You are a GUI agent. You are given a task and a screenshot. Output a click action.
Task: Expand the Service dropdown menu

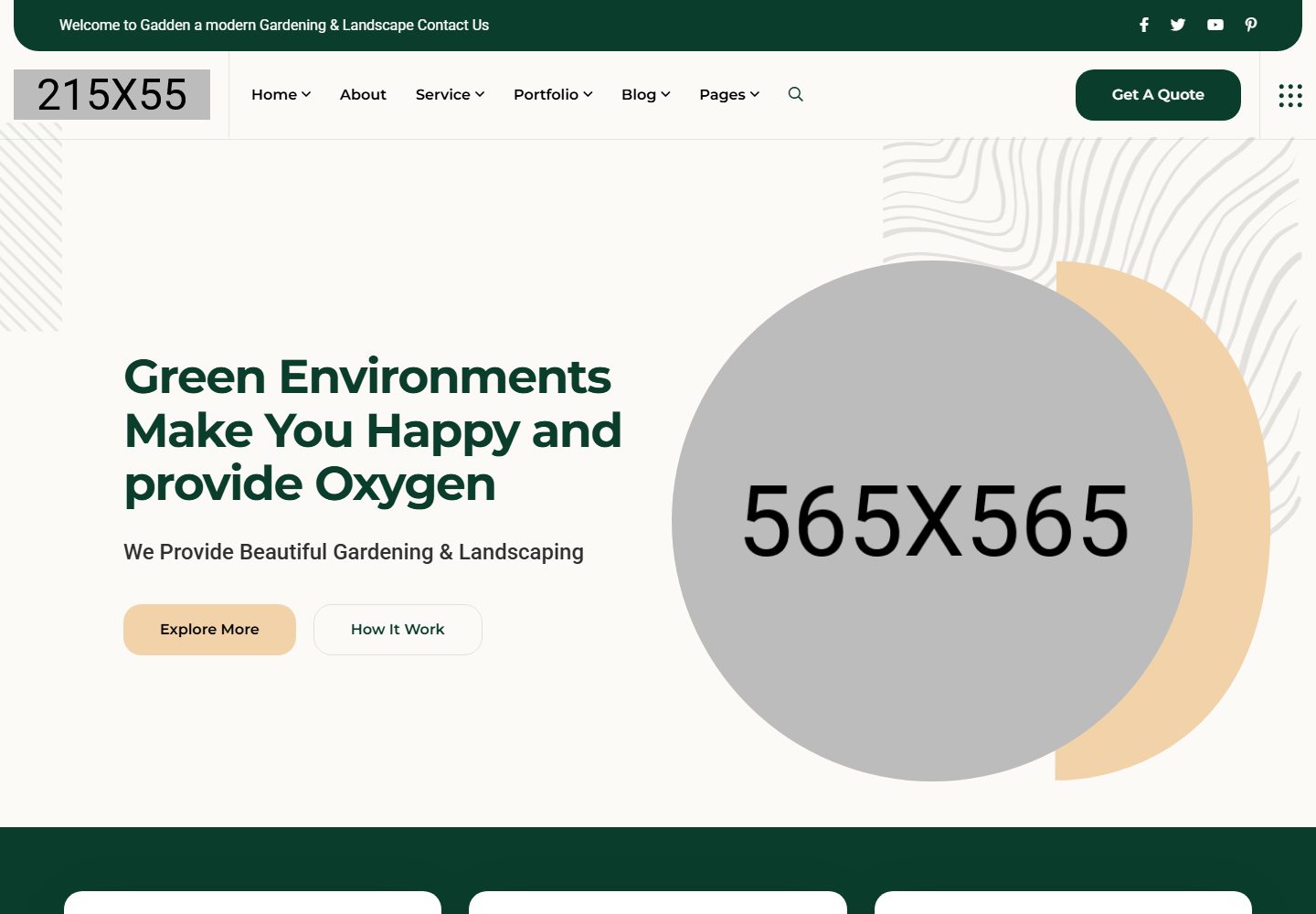[x=450, y=94]
